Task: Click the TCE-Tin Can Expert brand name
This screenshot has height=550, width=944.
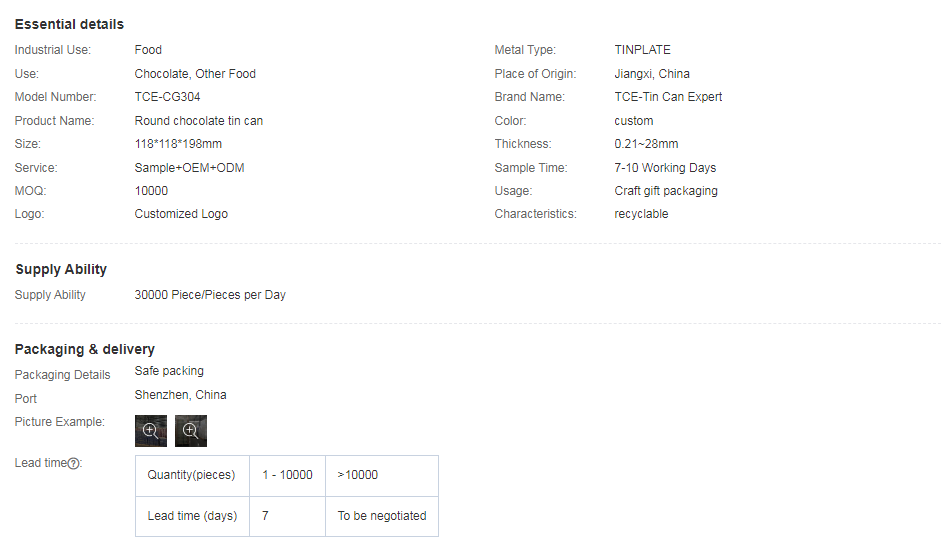Action: (x=668, y=97)
